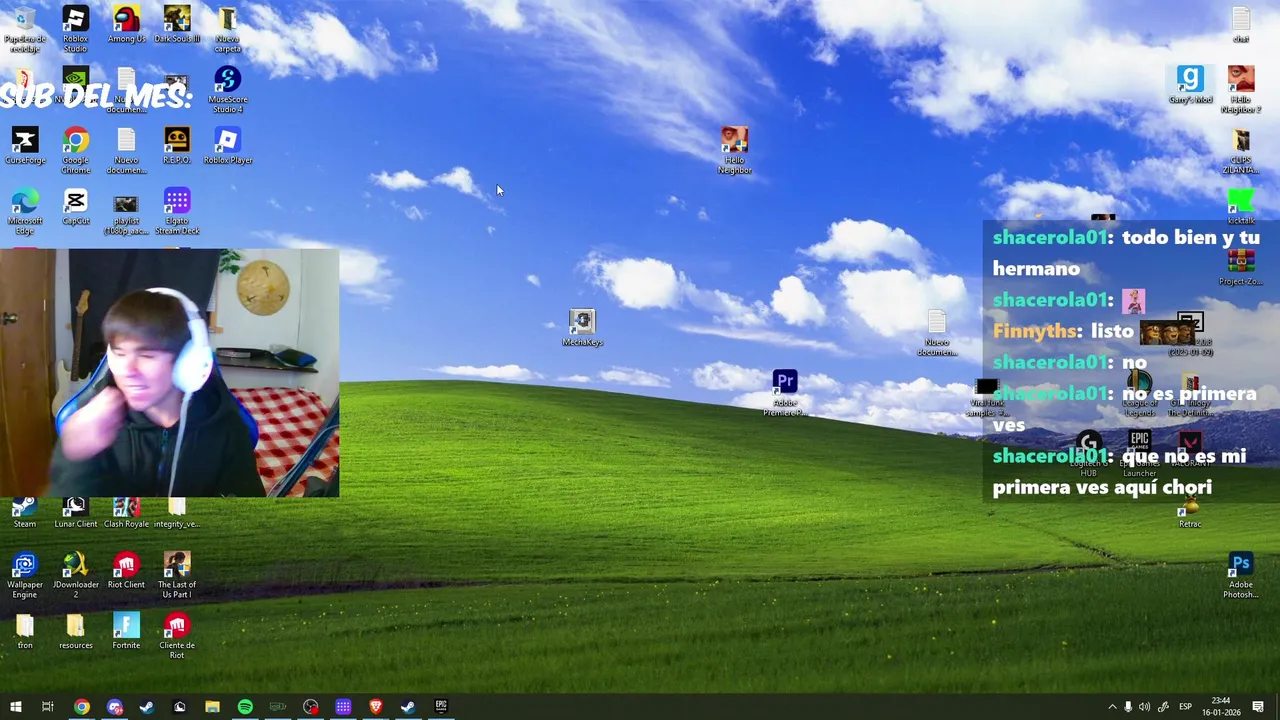The width and height of the screenshot is (1280, 720).
Task: Open R.E.P.O. game shortcut
Action: (x=177, y=146)
